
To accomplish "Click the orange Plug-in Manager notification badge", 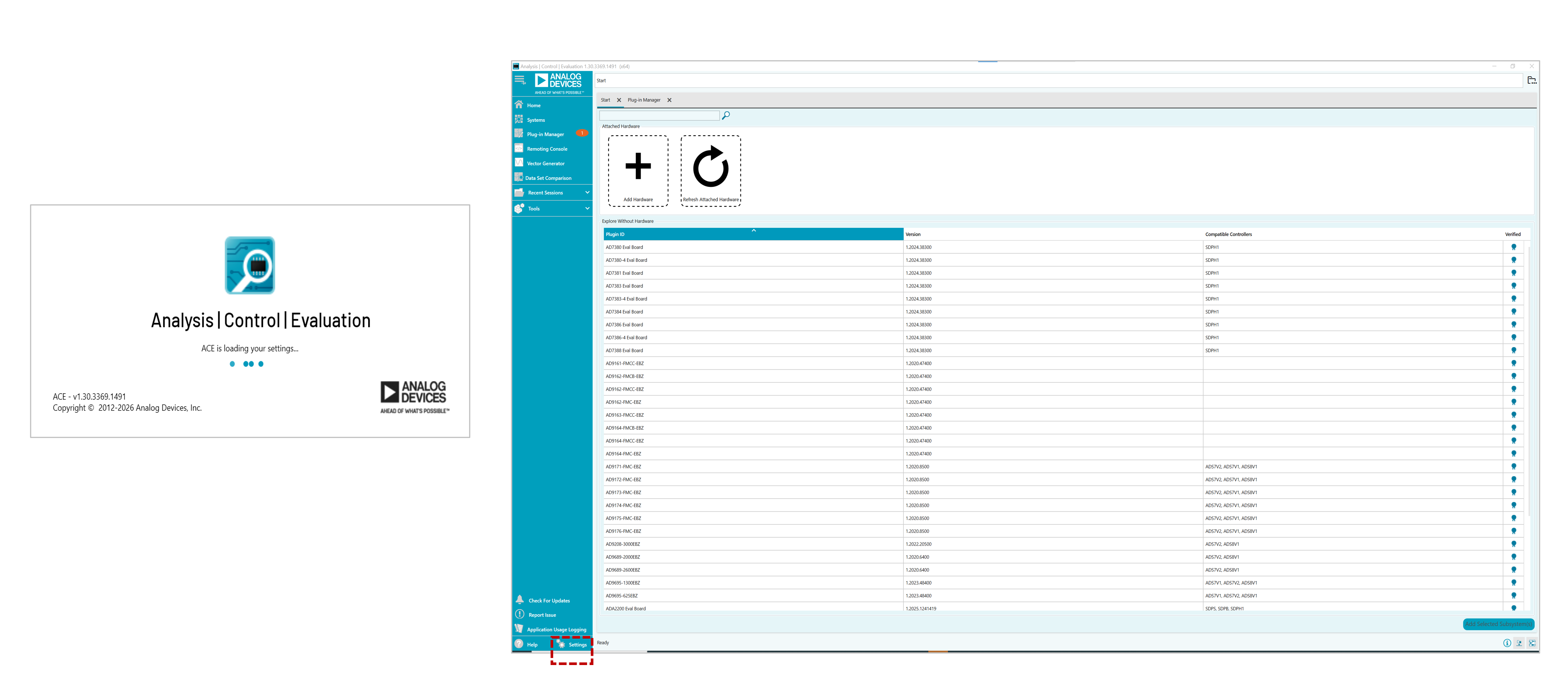I will pos(582,133).
